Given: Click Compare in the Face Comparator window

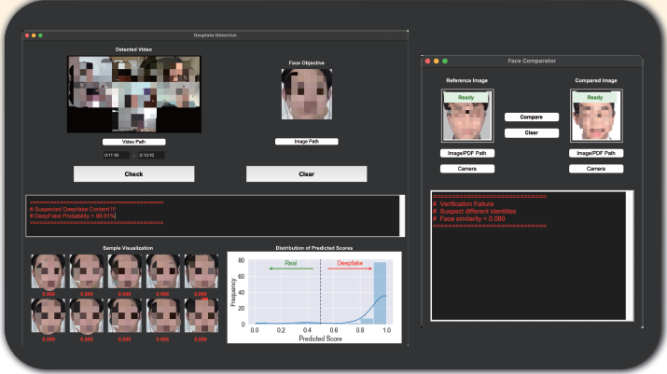Looking at the screenshot, I should pyautogui.click(x=531, y=117).
